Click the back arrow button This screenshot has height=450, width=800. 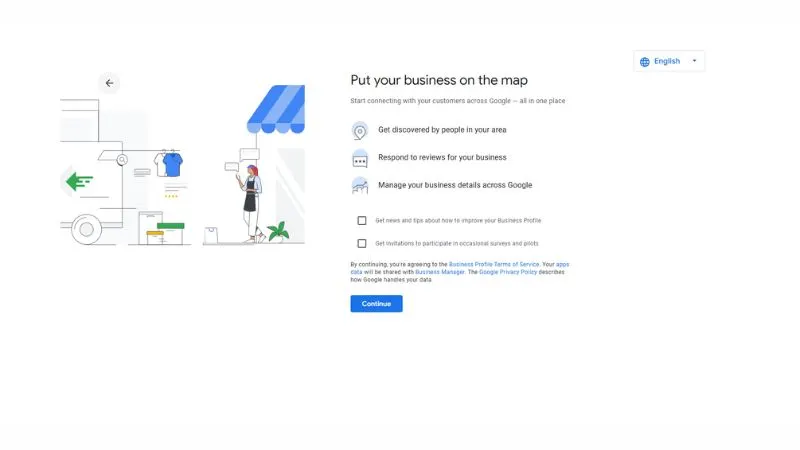coord(109,83)
